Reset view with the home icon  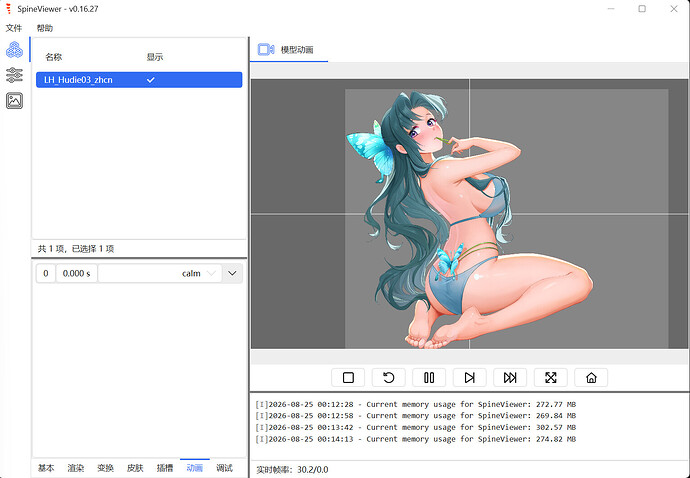pyautogui.click(x=591, y=378)
